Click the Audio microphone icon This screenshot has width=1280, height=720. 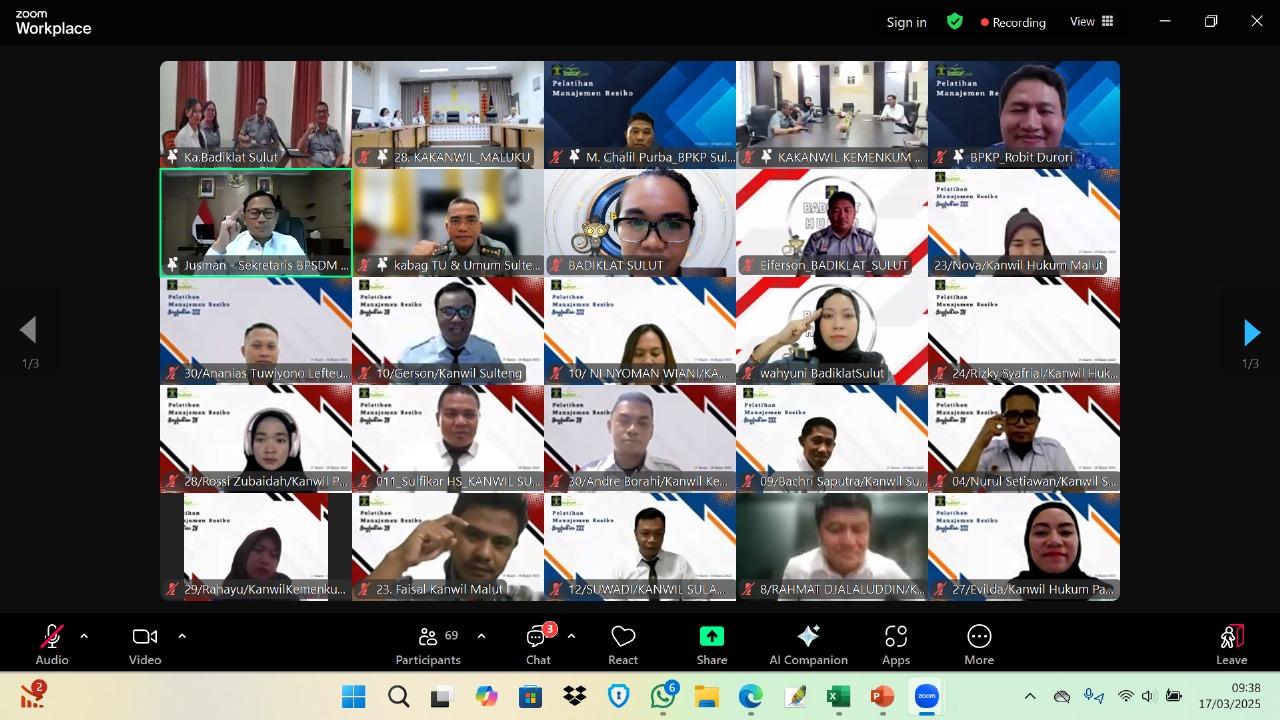[51, 637]
